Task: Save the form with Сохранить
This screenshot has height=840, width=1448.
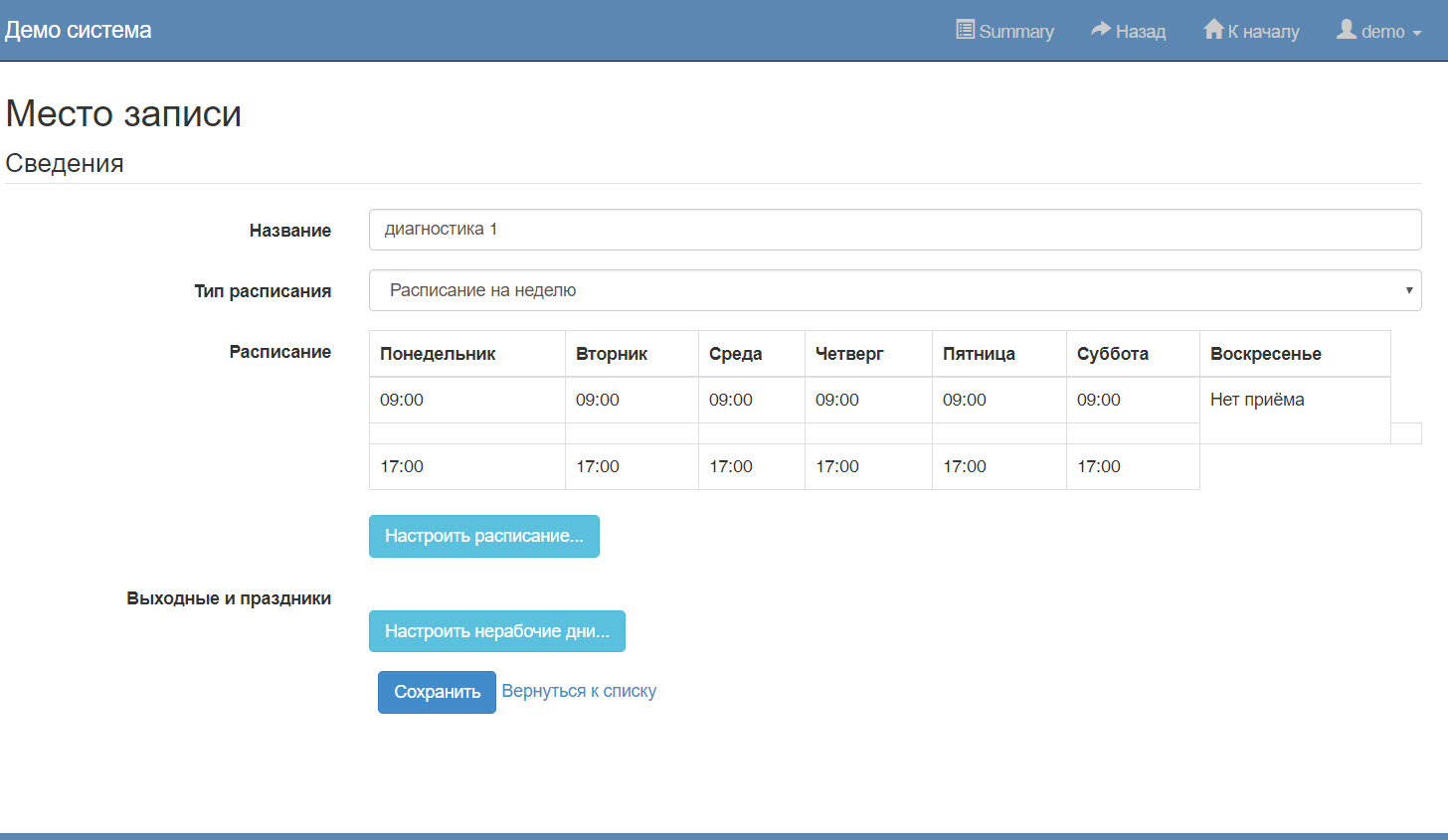Action: point(437,692)
